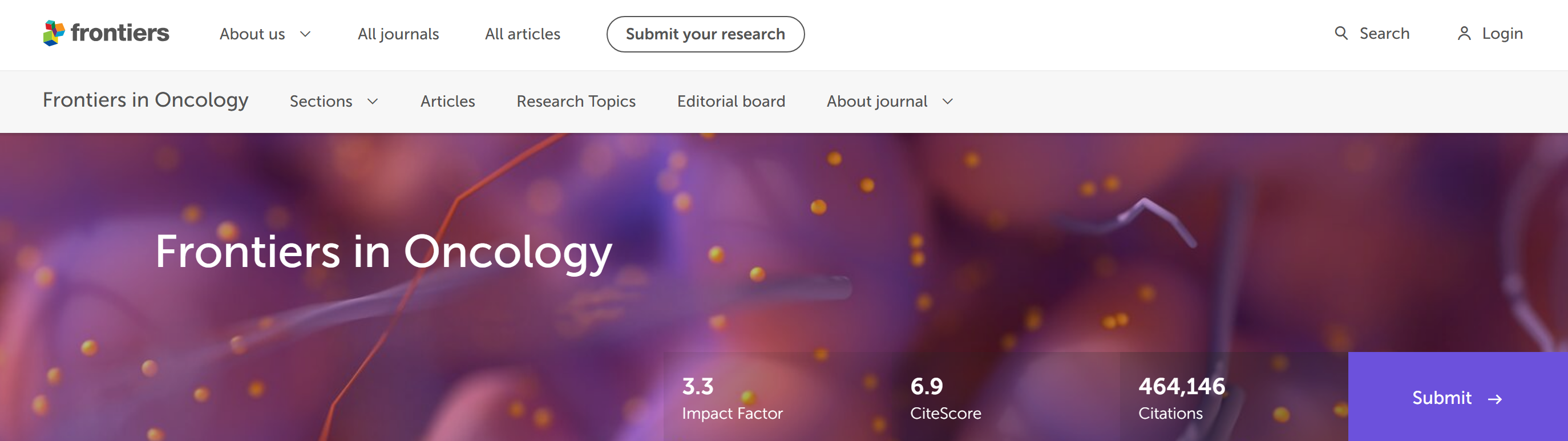This screenshot has height=441, width=1568.
Task: Expand the About journal chevron
Action: (x=947, y=102)
